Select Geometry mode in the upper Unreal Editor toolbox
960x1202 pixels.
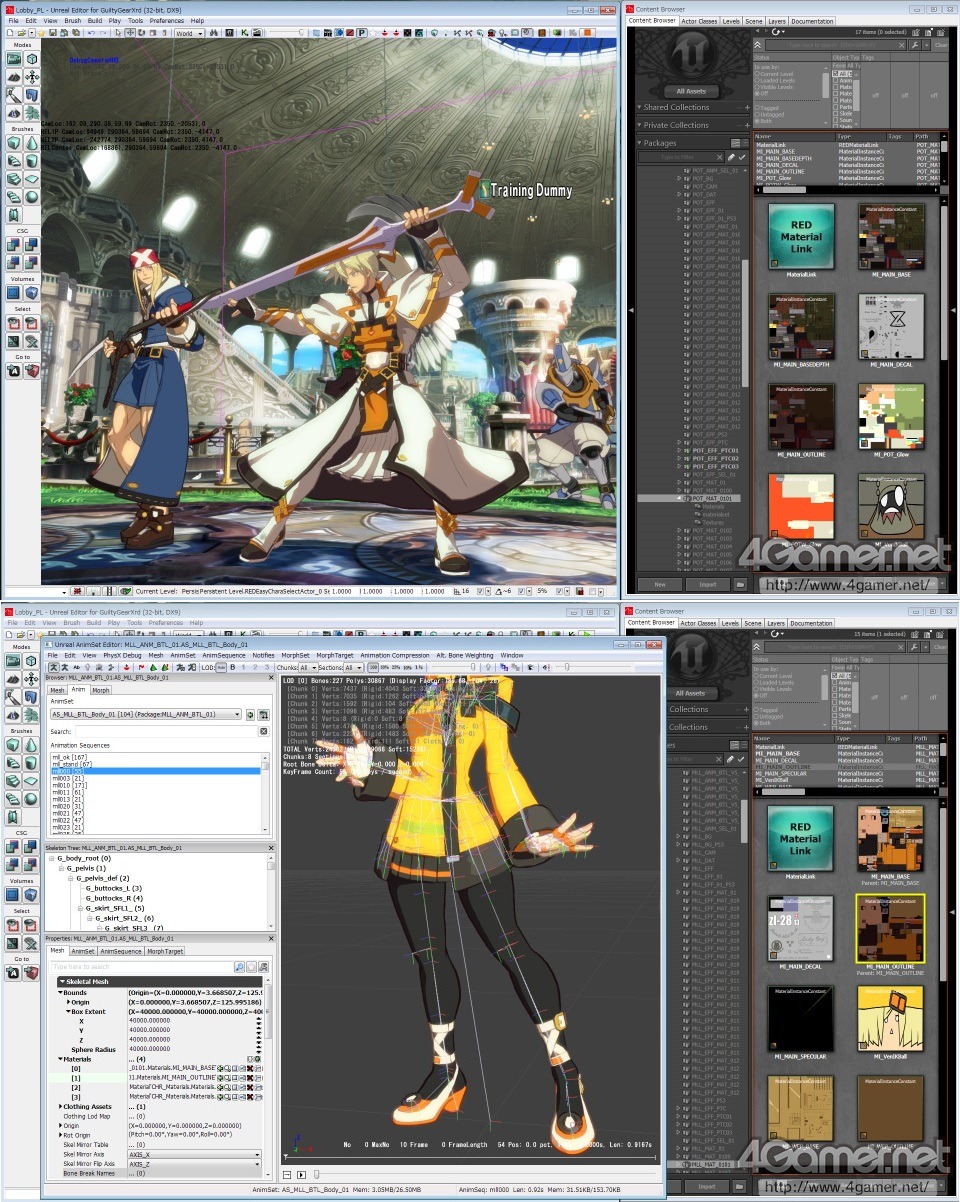[32, 59]
